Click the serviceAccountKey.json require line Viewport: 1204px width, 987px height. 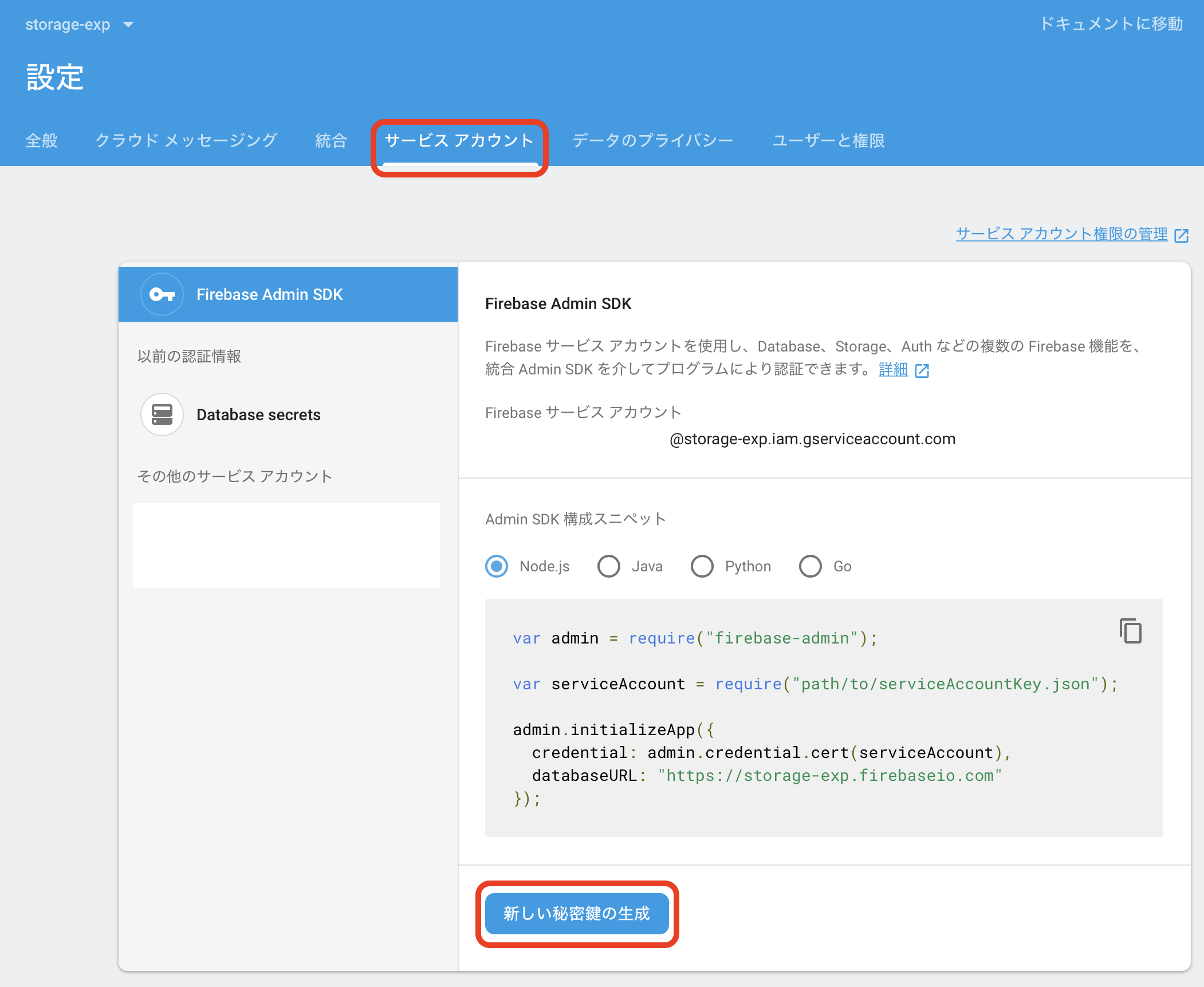[816, 684]
